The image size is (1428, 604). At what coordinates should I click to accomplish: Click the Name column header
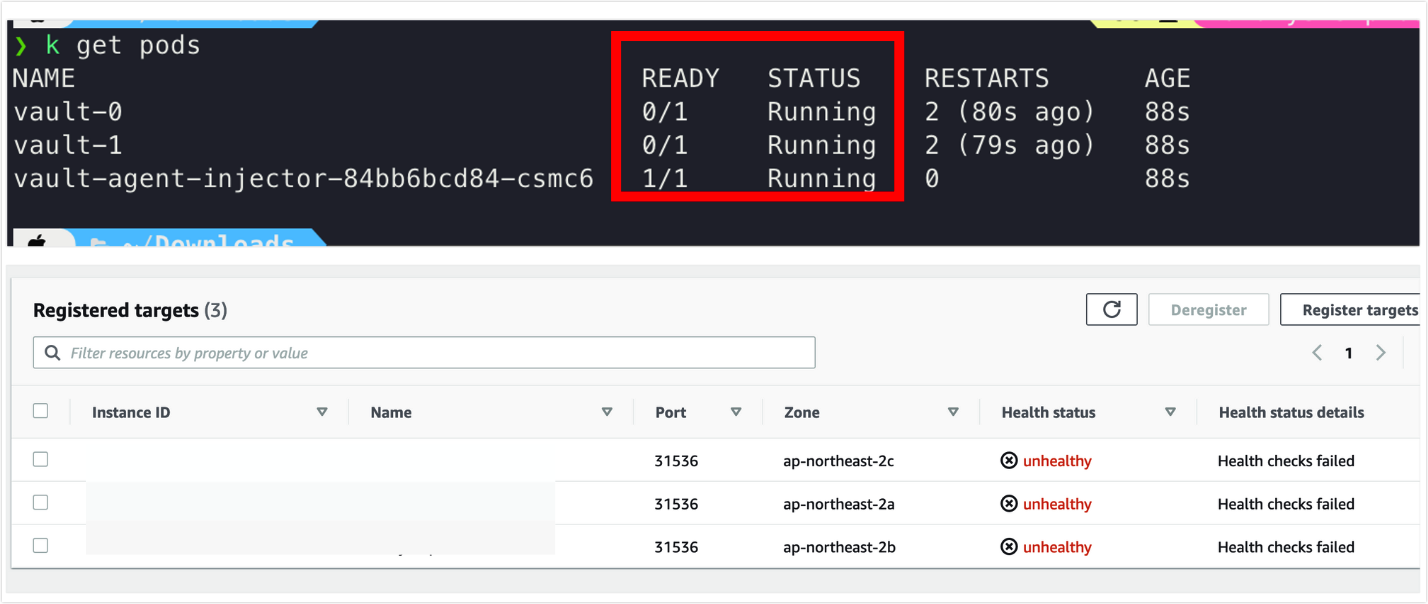point(391,412)
